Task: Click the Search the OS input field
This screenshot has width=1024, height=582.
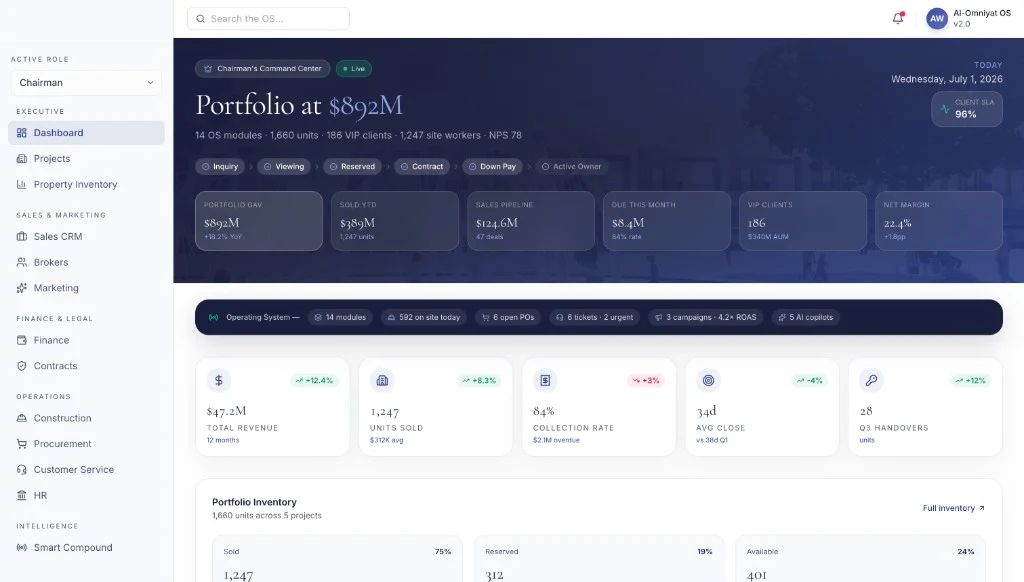Action: [x=268, y=19]
